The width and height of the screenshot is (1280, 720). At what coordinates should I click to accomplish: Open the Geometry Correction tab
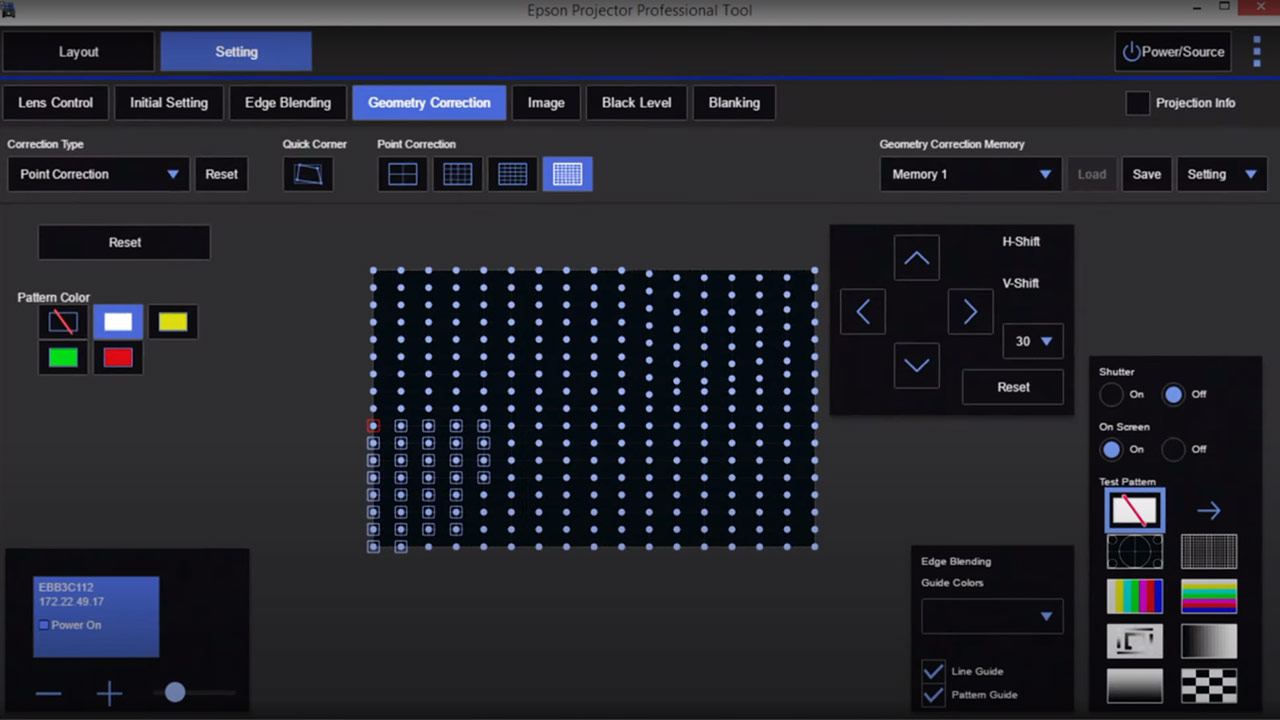(x=429, y=103)
